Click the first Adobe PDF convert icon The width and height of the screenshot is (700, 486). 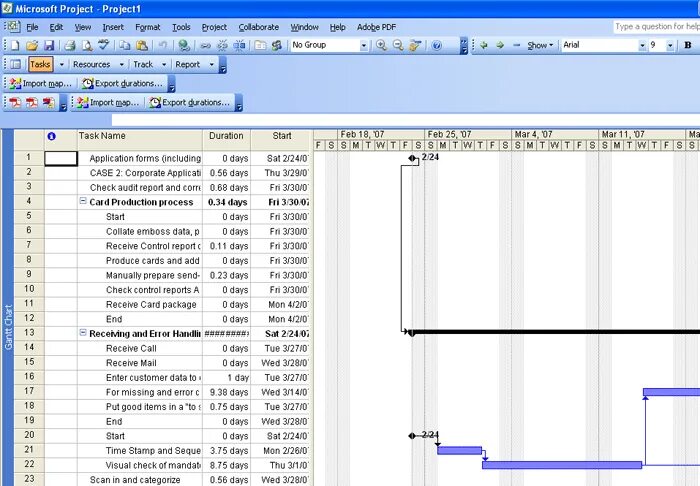point(15,103)
